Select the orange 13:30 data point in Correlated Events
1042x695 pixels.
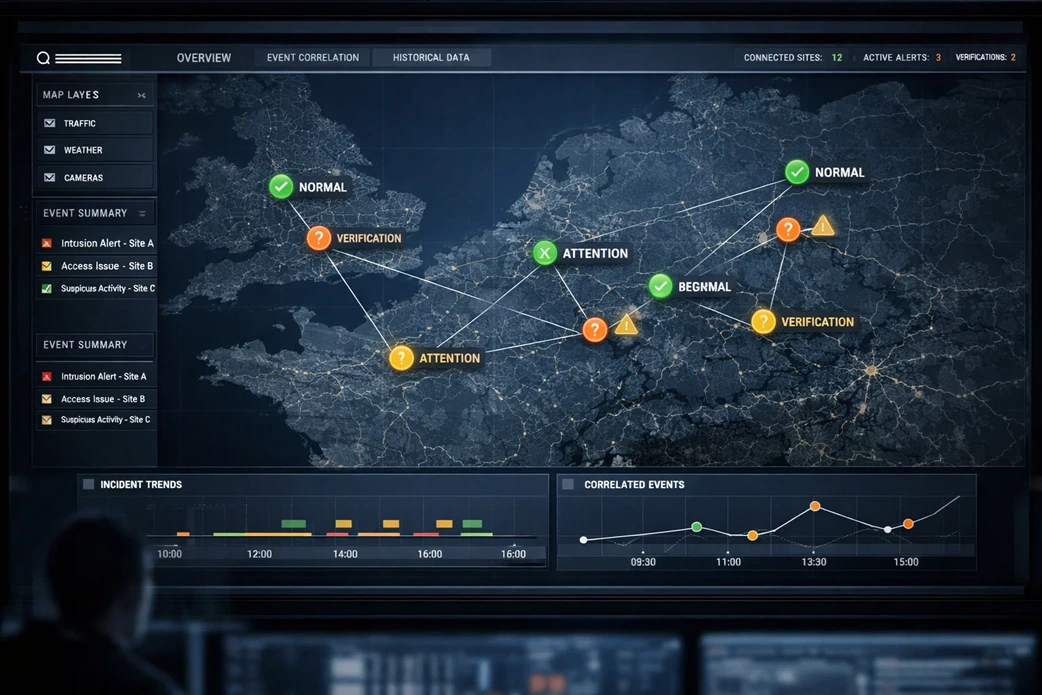pos(815,506)
